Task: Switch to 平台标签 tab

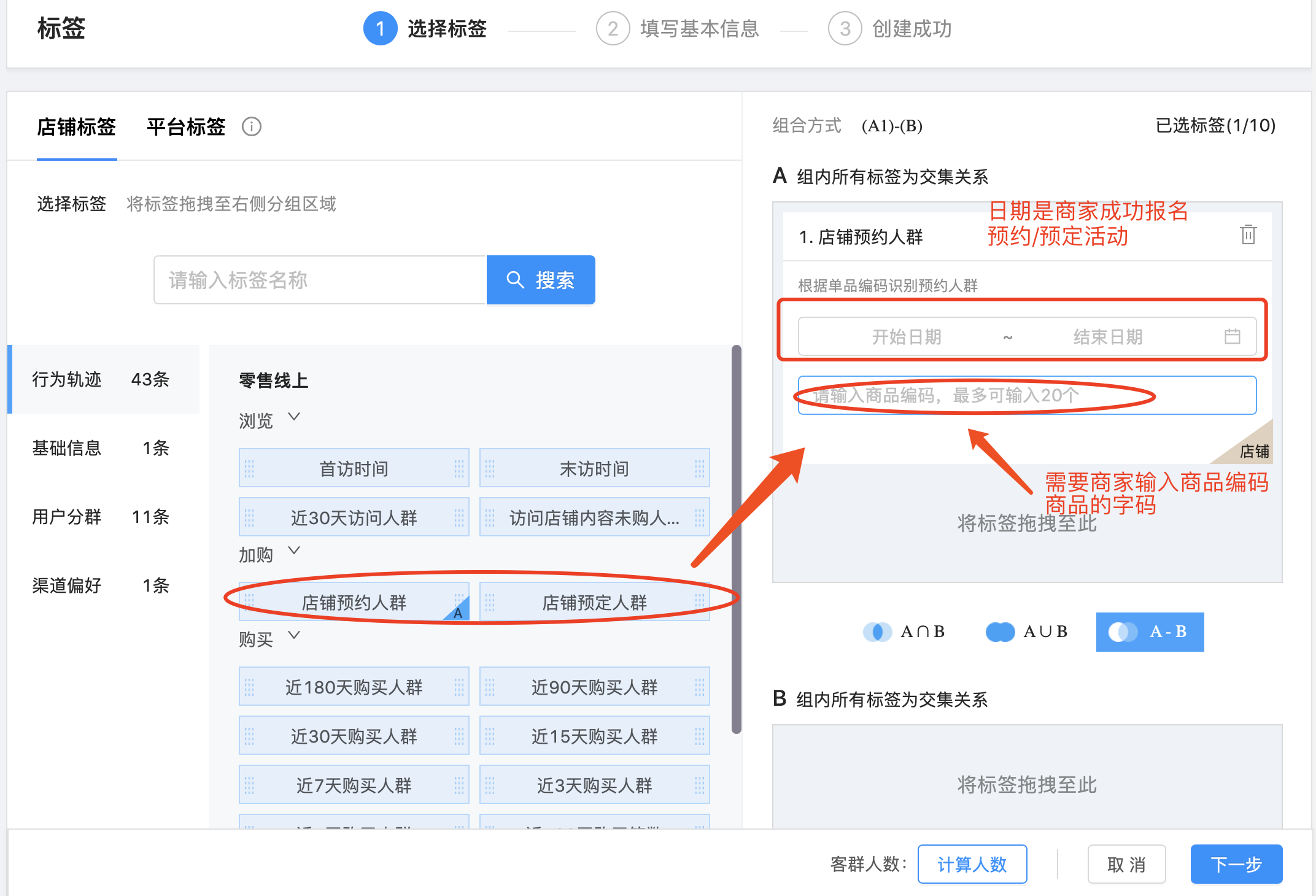Action: (x=185, y=127)
